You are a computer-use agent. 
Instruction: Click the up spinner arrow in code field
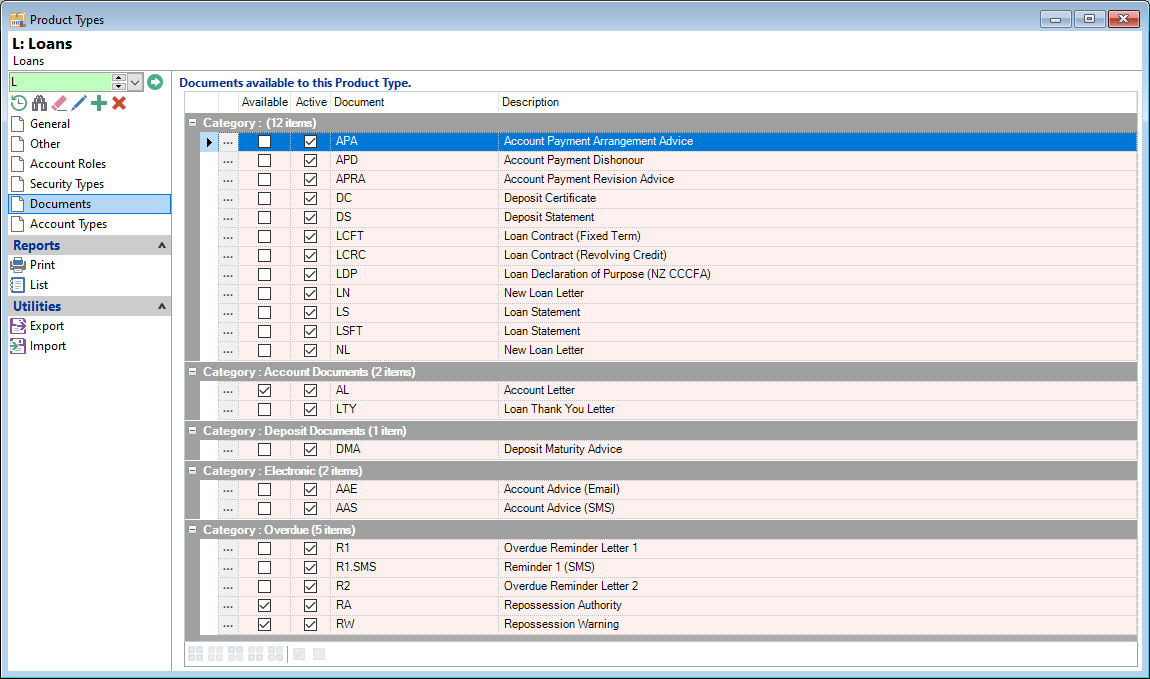[x=119, y=78]
